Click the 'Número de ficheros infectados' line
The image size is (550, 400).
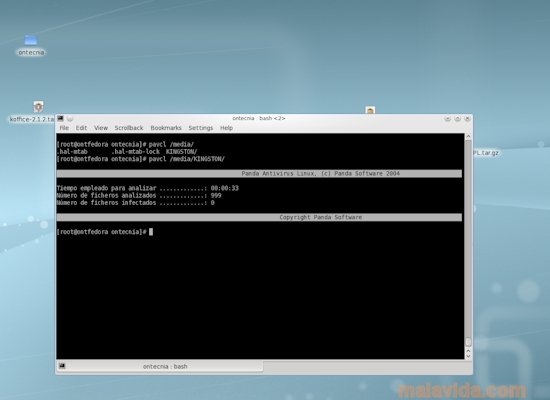[135, 203]
